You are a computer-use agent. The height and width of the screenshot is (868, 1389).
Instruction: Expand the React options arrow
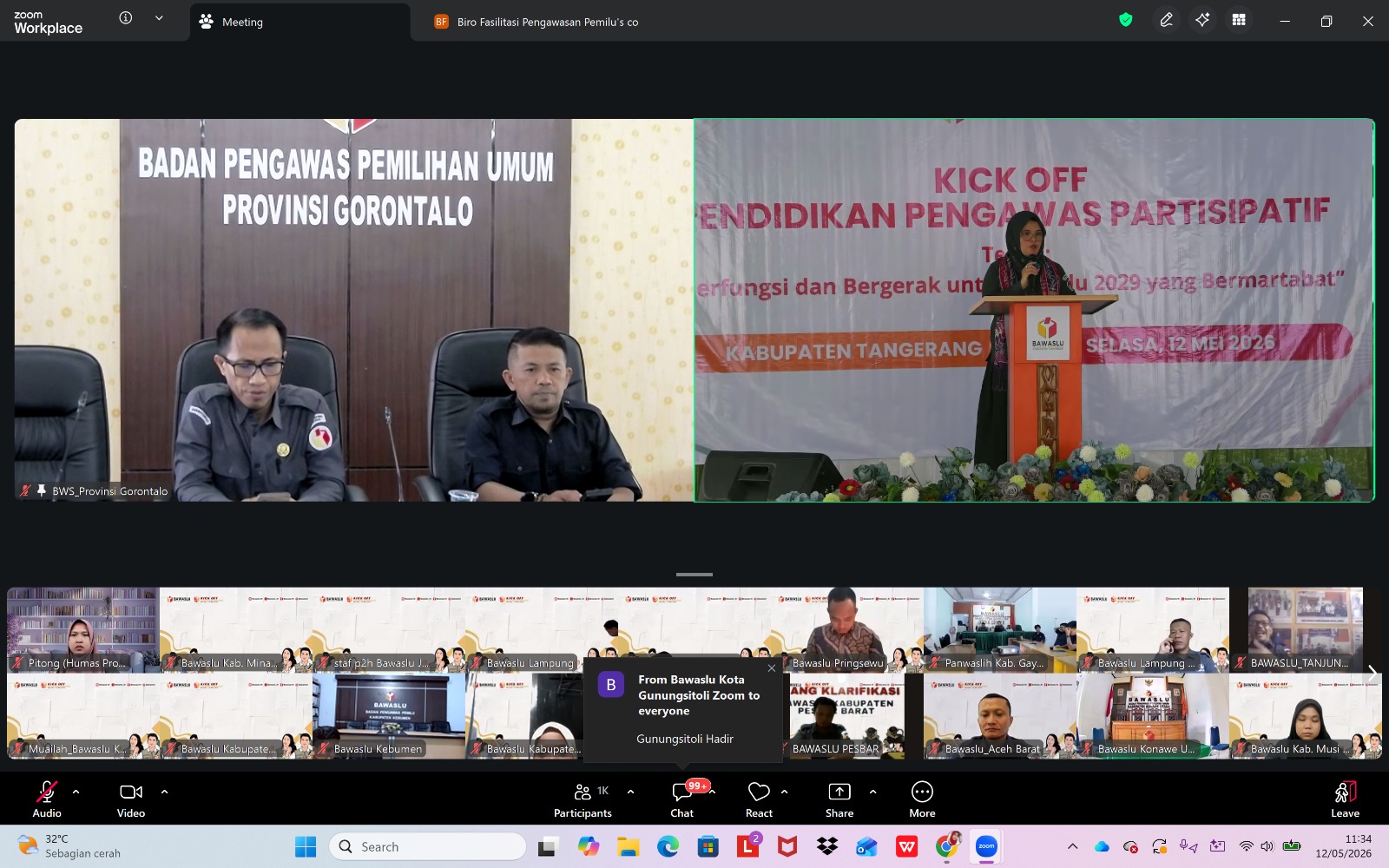(784, 792)
